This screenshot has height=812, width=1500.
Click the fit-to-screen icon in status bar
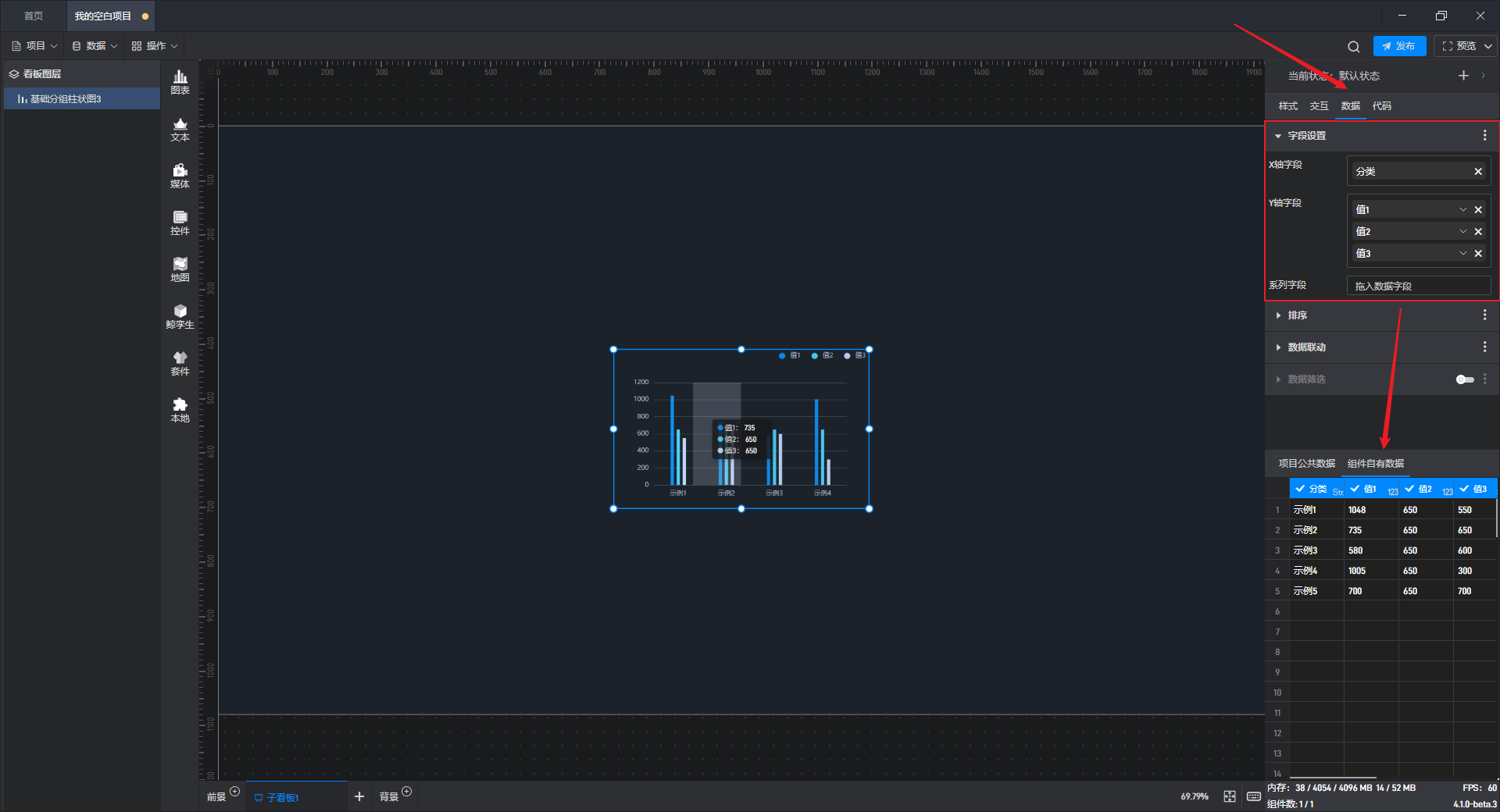tap(1230, 796)
